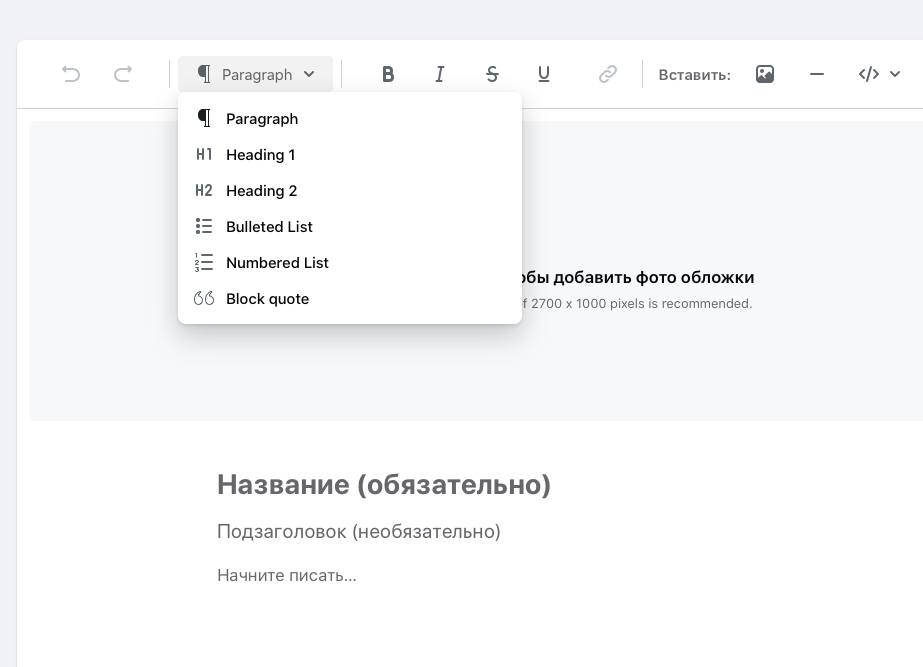Viewport: 923px width, 667px height.
Task: Click the Начните писать body area
Action: coord(287,575)
